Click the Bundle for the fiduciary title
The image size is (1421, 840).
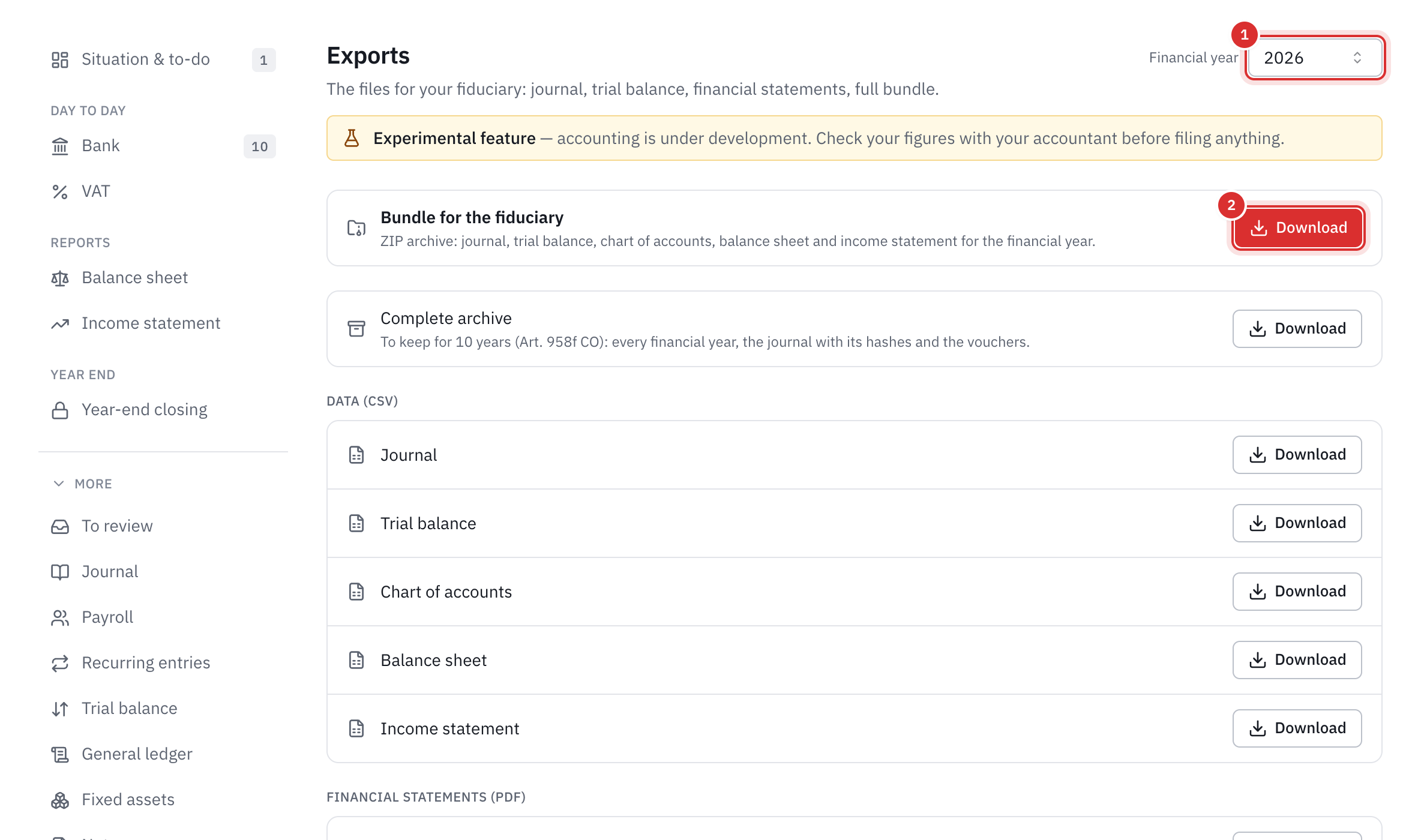coord(472,217)
